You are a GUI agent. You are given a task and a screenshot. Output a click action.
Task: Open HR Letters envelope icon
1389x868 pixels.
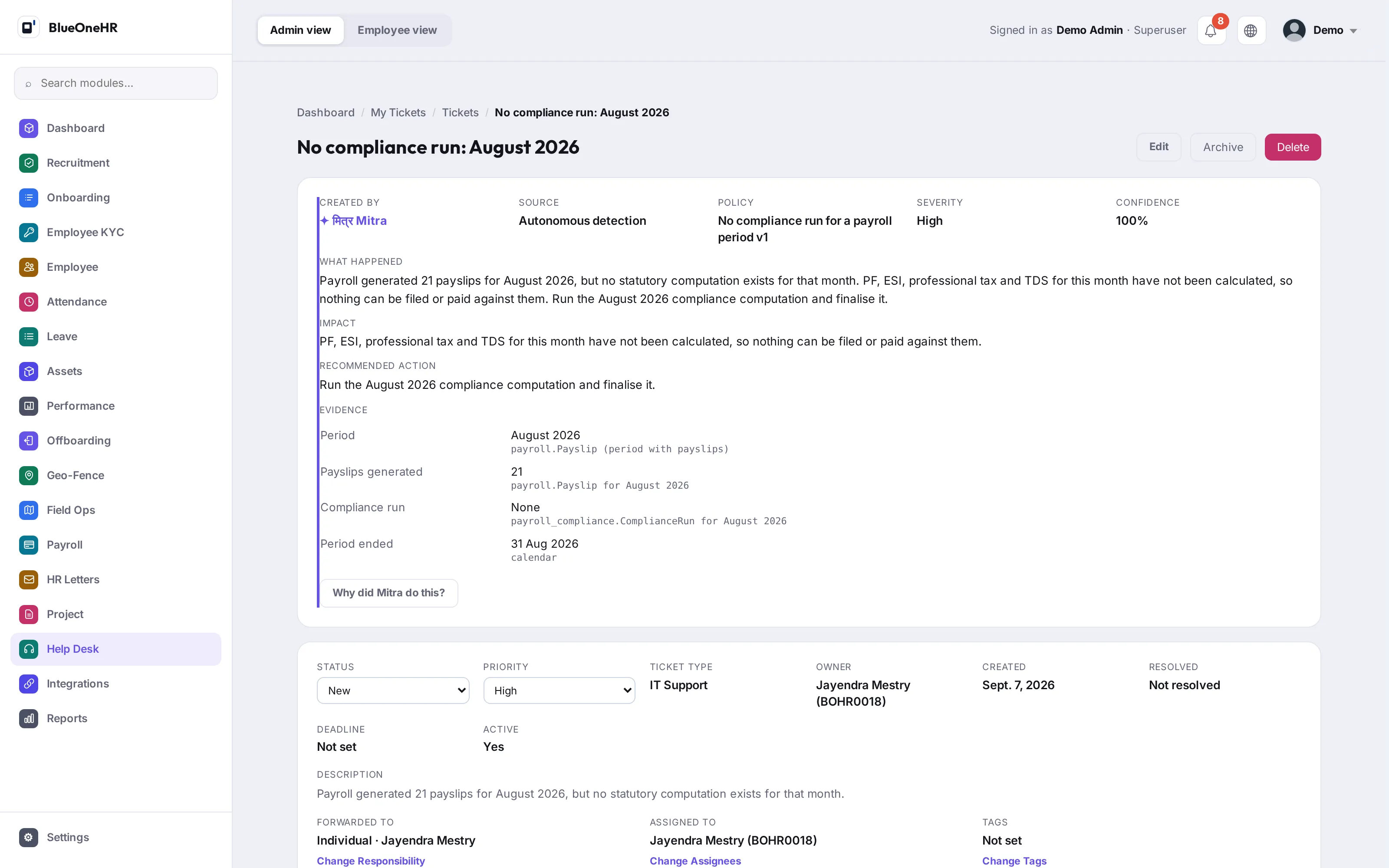click(29, 580)
